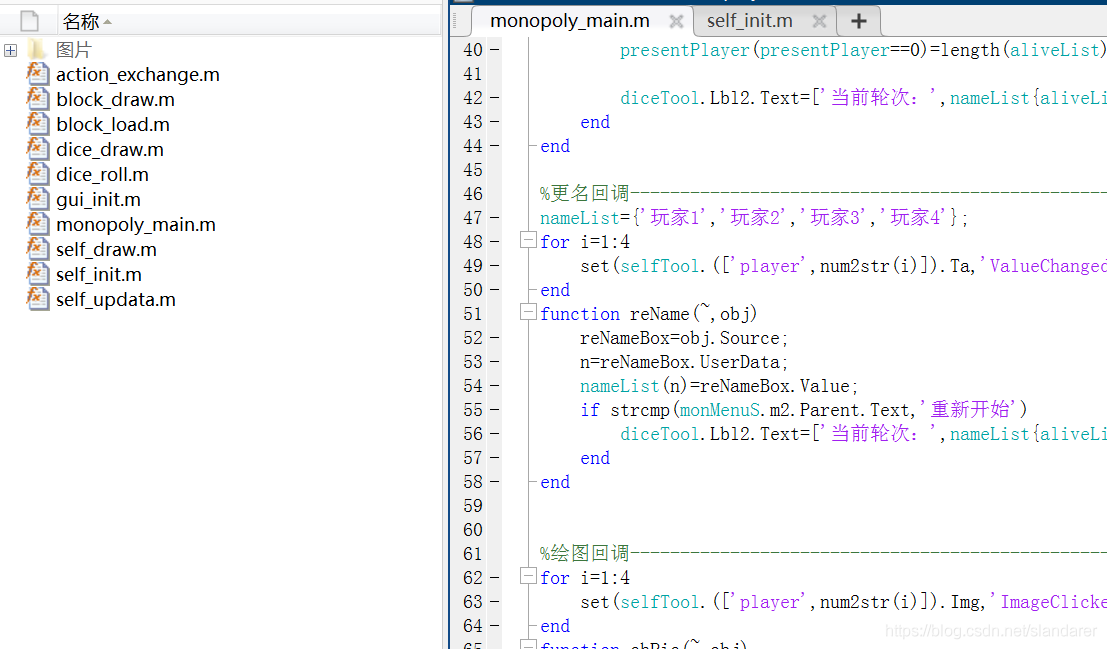Viewport: 1107px width, 649px height.
Task: Select action_exchange.m in file list
Action: point(138,74)
